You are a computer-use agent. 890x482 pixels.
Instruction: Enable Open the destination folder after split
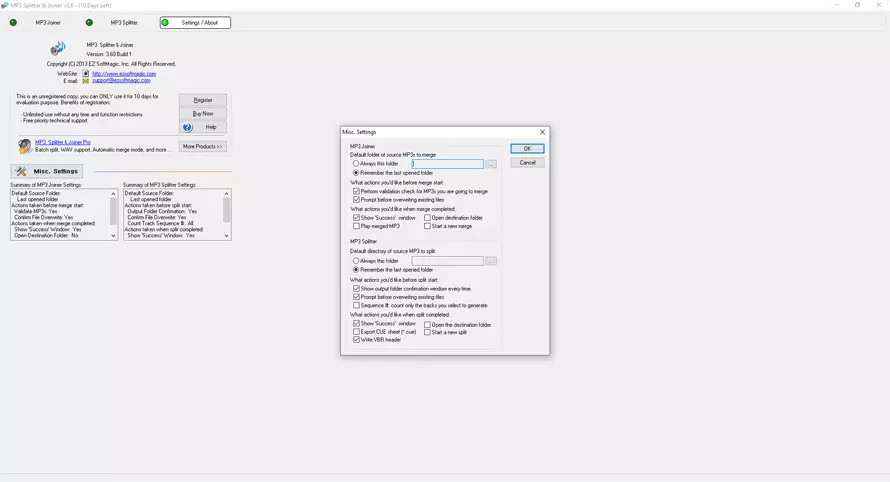[427, 325]
